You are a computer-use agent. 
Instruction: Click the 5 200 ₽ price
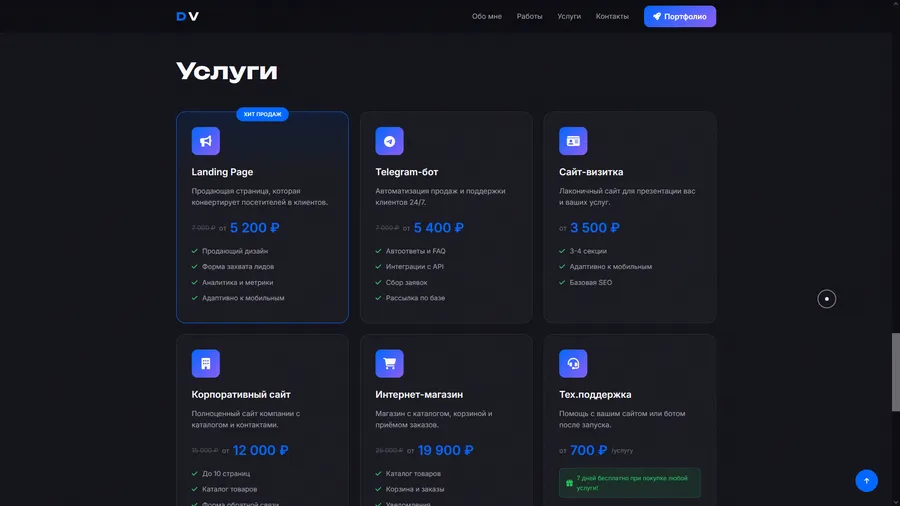coord(254,228)
